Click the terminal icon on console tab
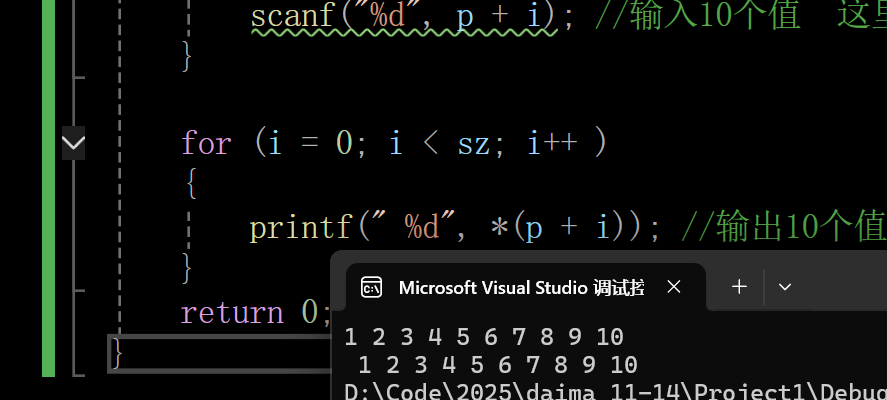The width and height of the screenshot is (887, 400). click(371, 287)
